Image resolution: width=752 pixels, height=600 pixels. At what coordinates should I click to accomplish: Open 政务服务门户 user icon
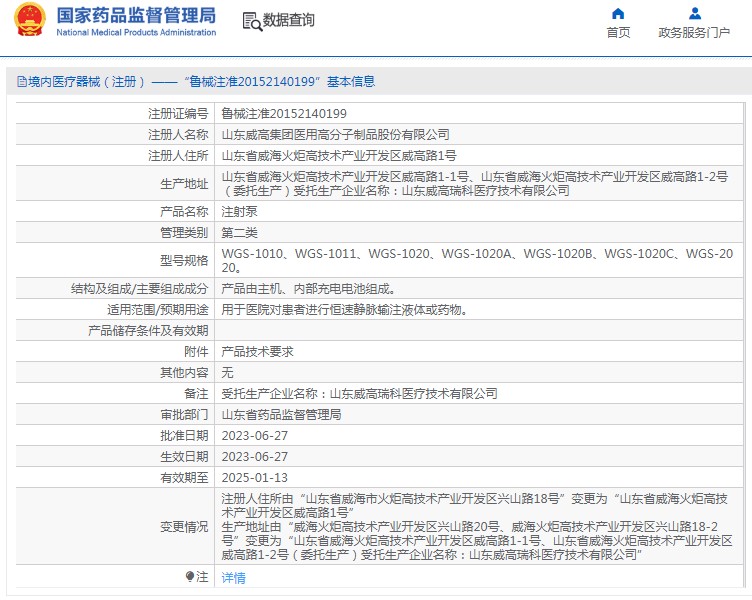pyautogui.click(x=694, y=13)
